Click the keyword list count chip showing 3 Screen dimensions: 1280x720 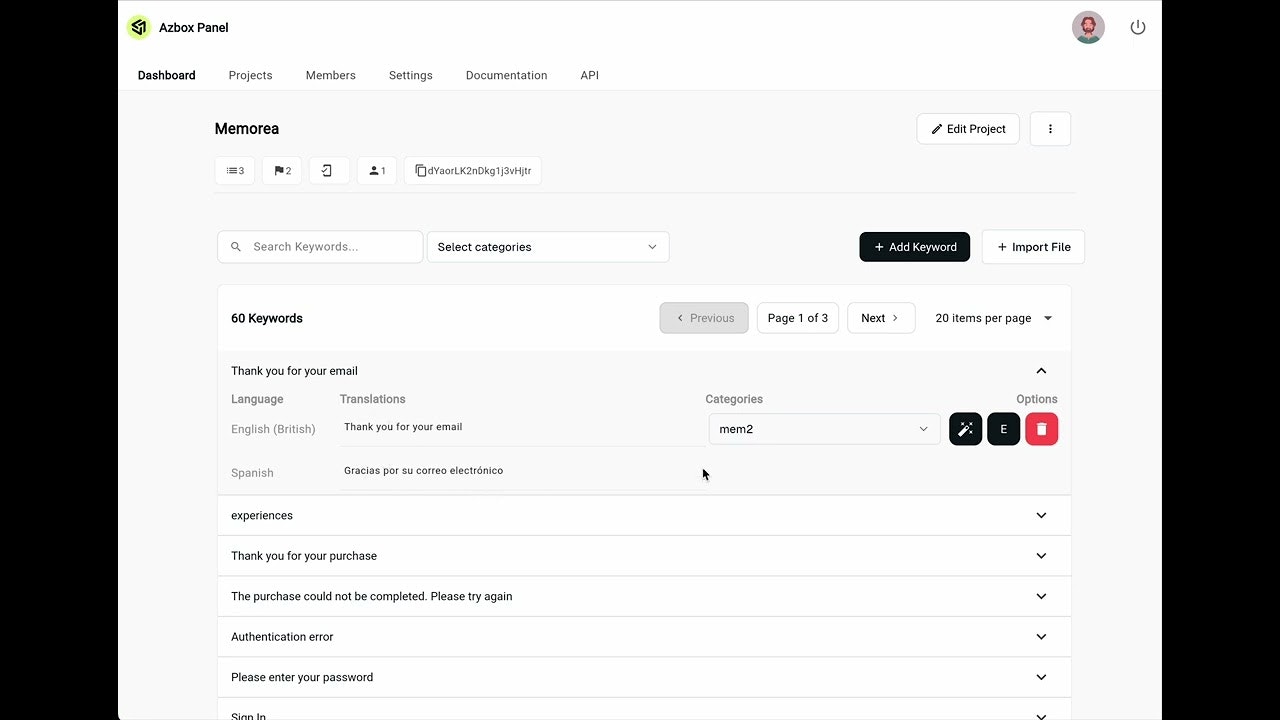235,171
